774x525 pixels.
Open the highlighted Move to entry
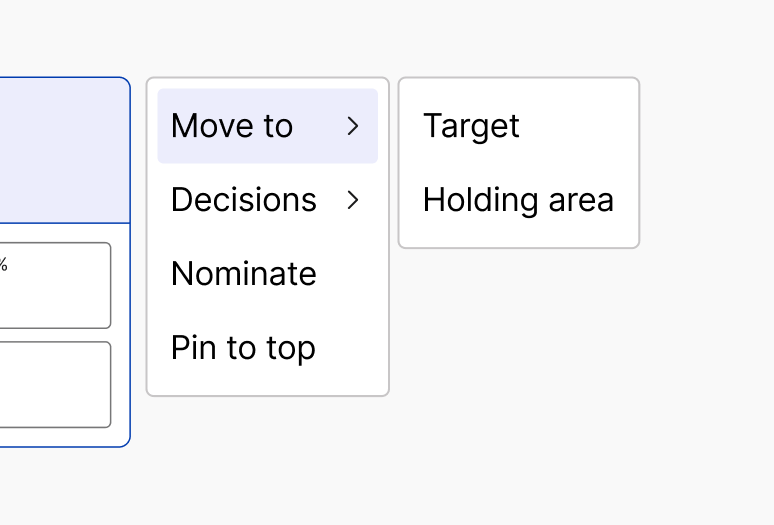268,126
